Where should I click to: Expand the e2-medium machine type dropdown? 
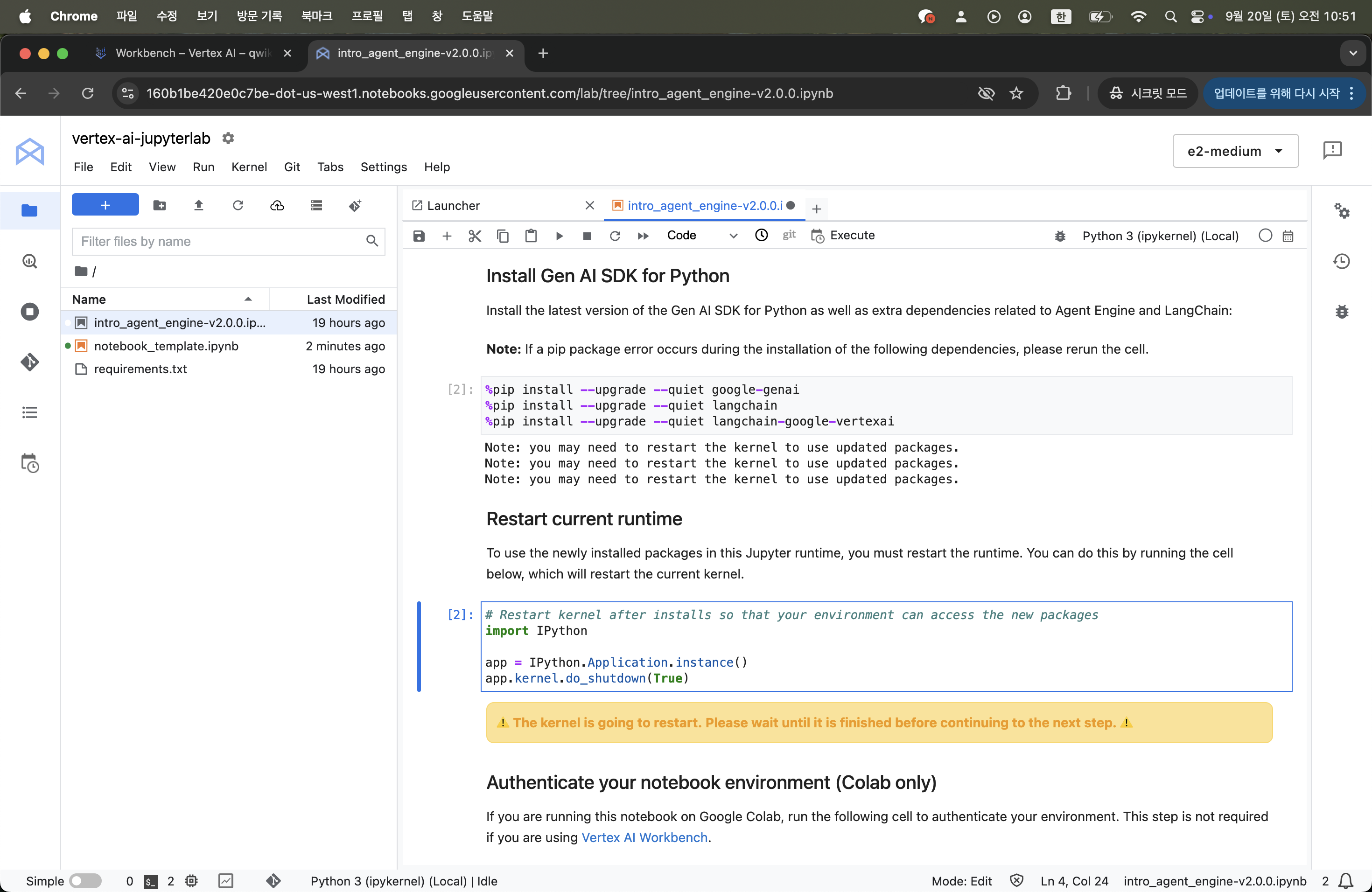point(1235,151)
